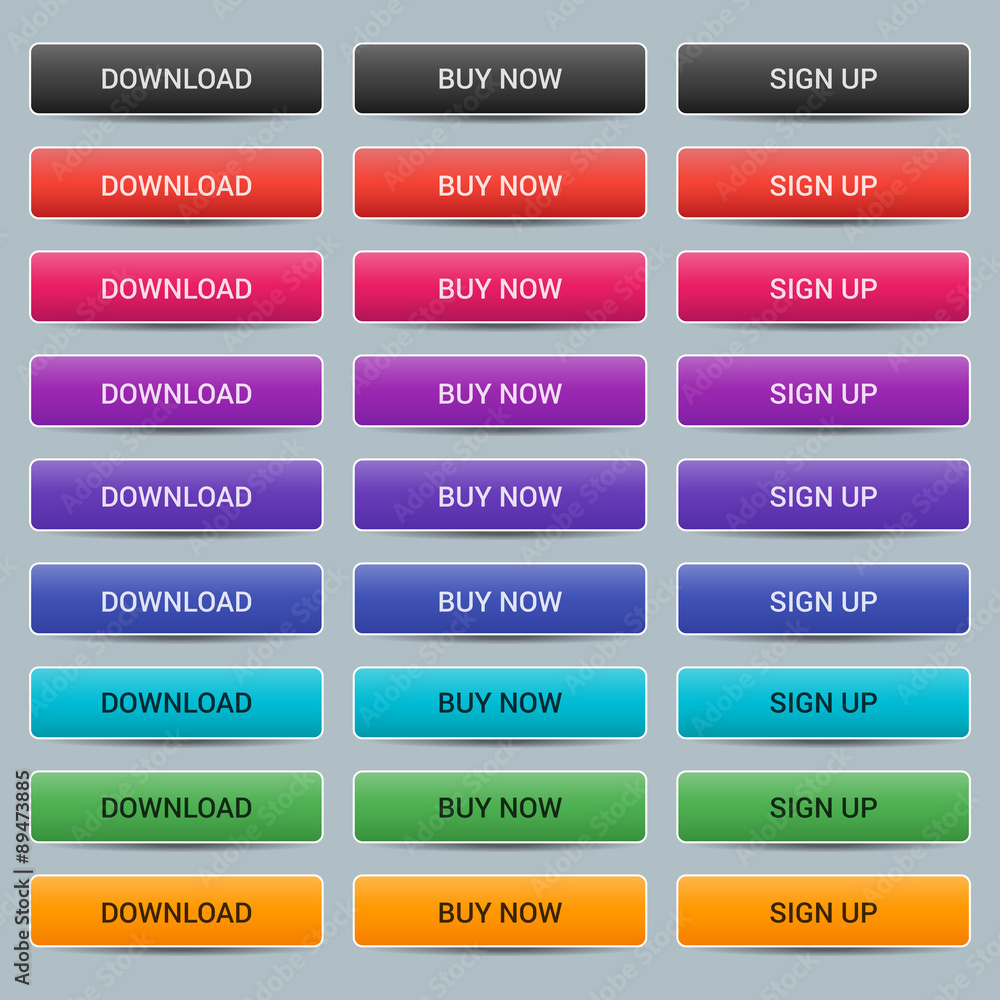This screenshot has width=1000, height=1000.
Task: Click the red BUY NOW button
Action: [500, 183]
